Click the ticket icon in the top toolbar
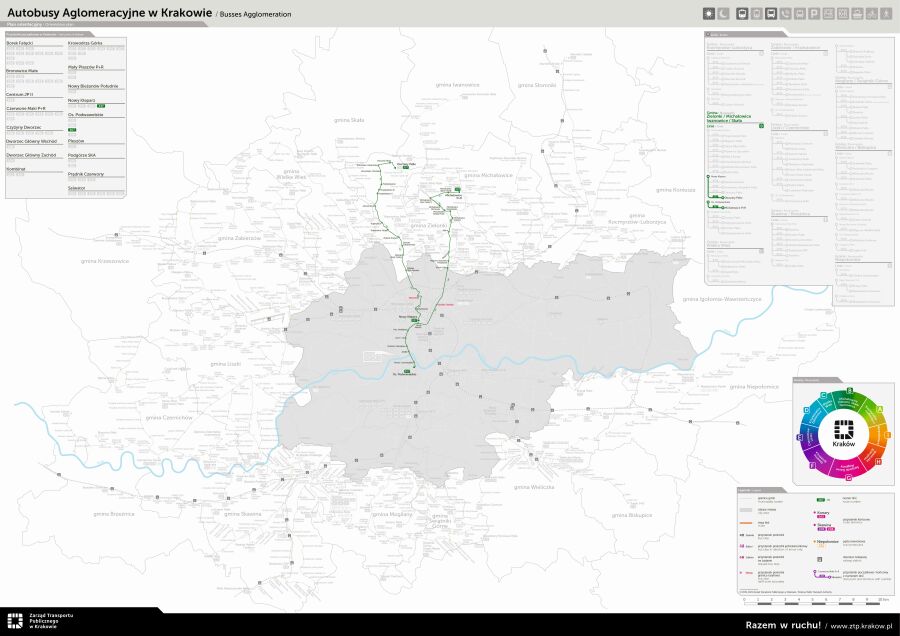This screenshot has height=636, width=900. [x=829, y=12]
